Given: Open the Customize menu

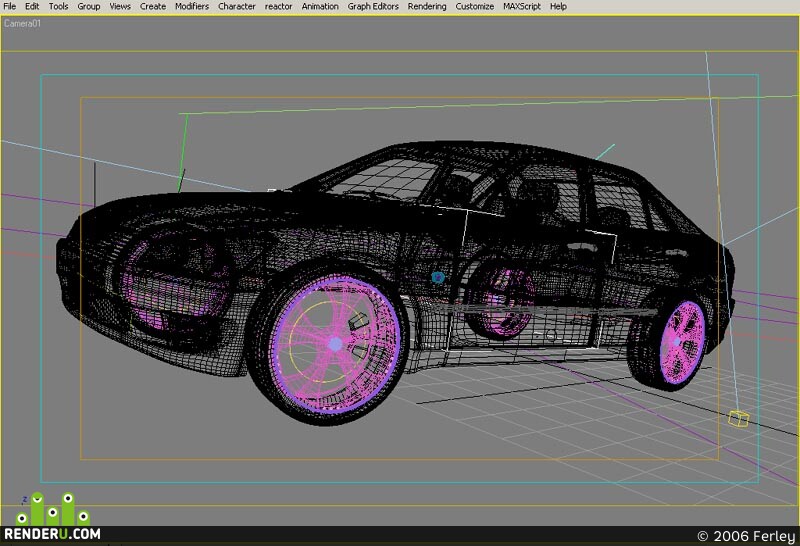Looking at the screenshot, I should coord(474,6).
